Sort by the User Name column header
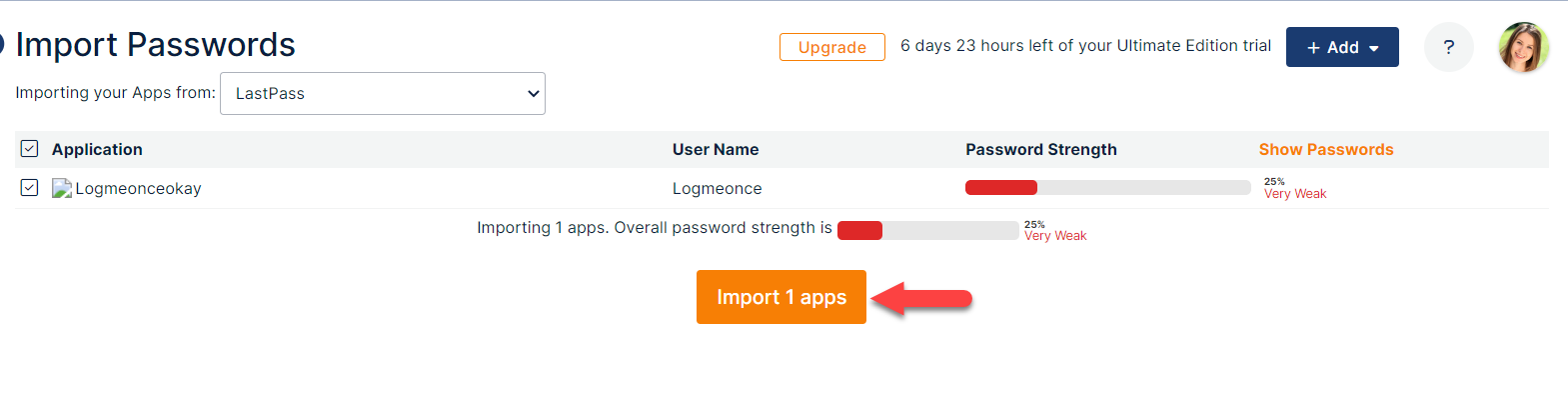 pos(716,149)
